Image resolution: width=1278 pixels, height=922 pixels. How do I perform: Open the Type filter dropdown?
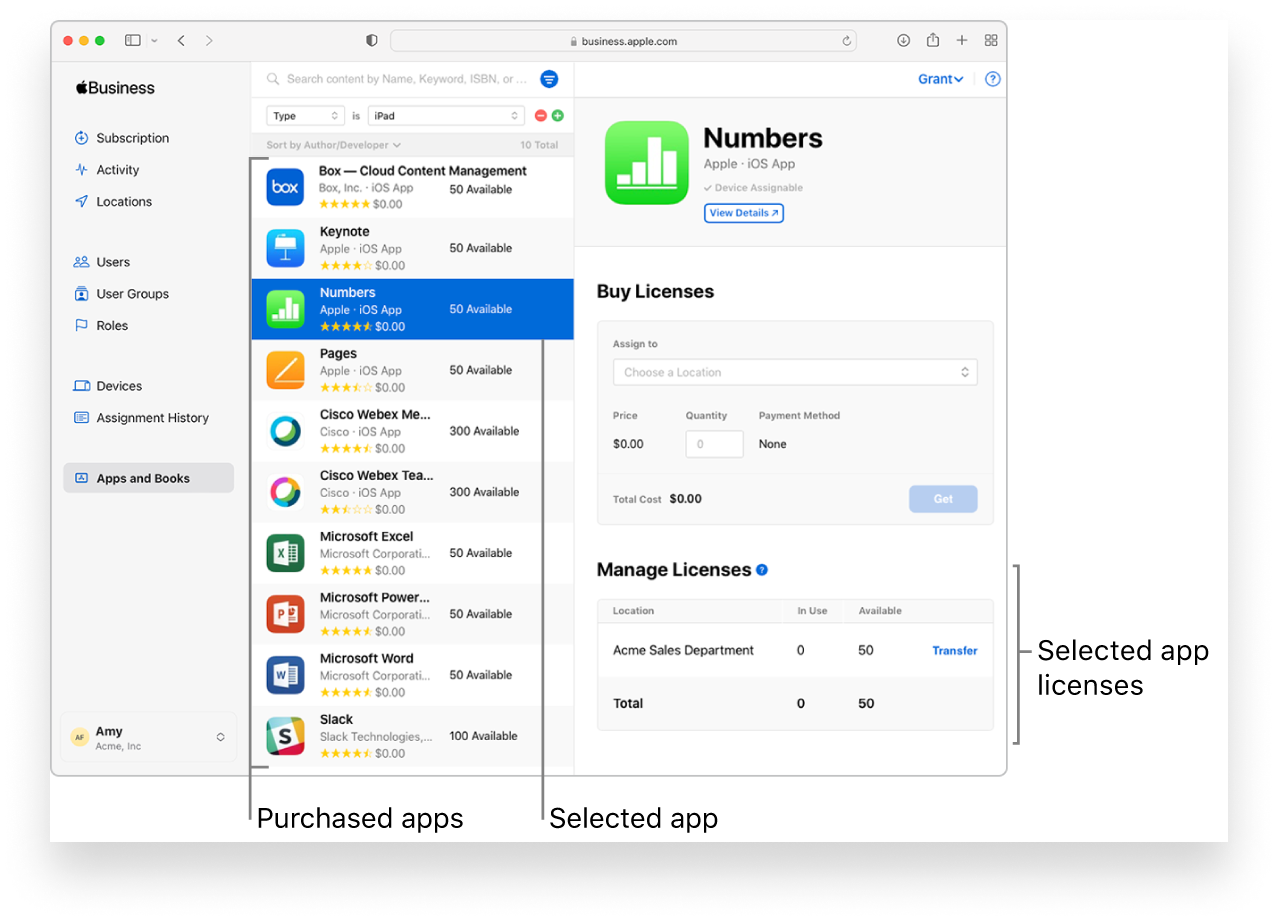pyautogui.click(x=305, y=116)
